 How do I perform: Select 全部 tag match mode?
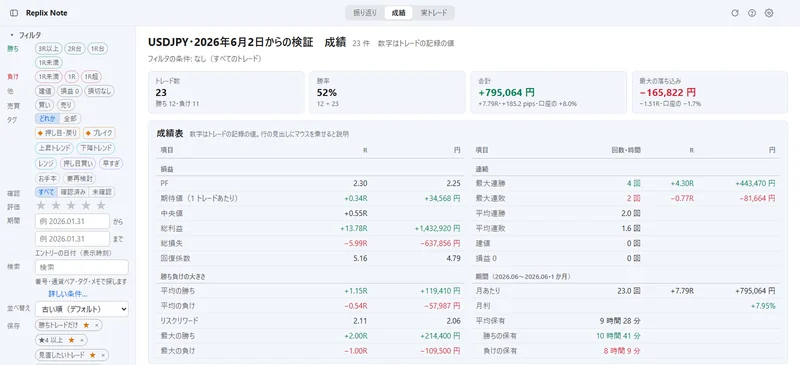pyautogui.click(x=69, y=118)
